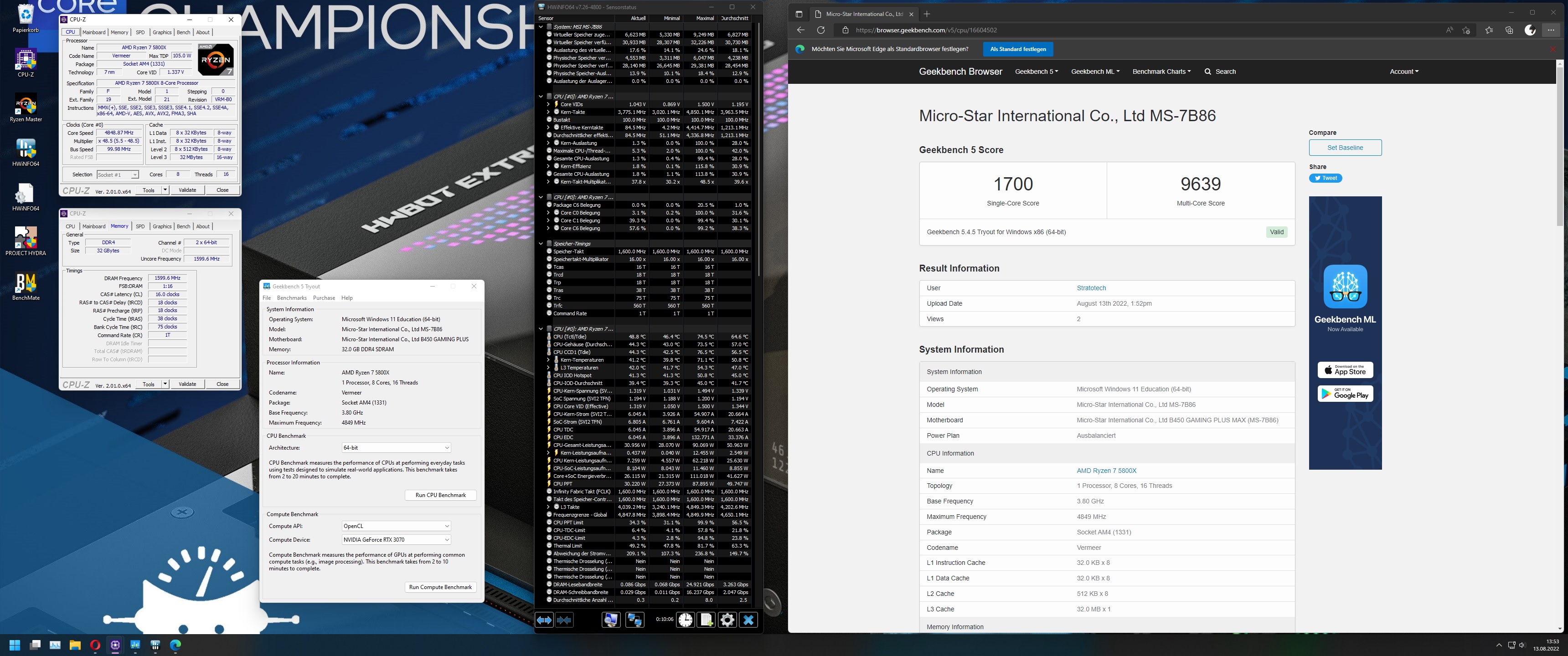Open AMD Ryzen 7 5800X CPU link

(1106, 471)
